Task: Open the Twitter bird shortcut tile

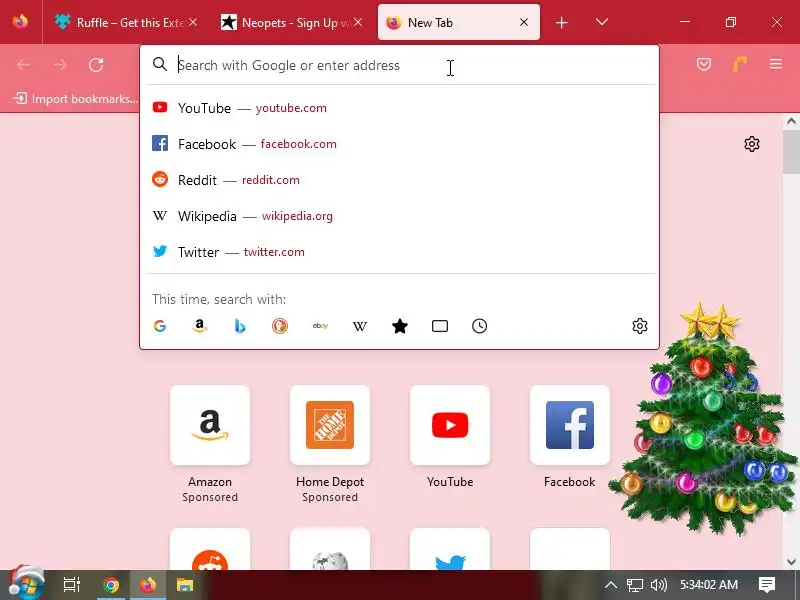Action: (x=450, y=549)
